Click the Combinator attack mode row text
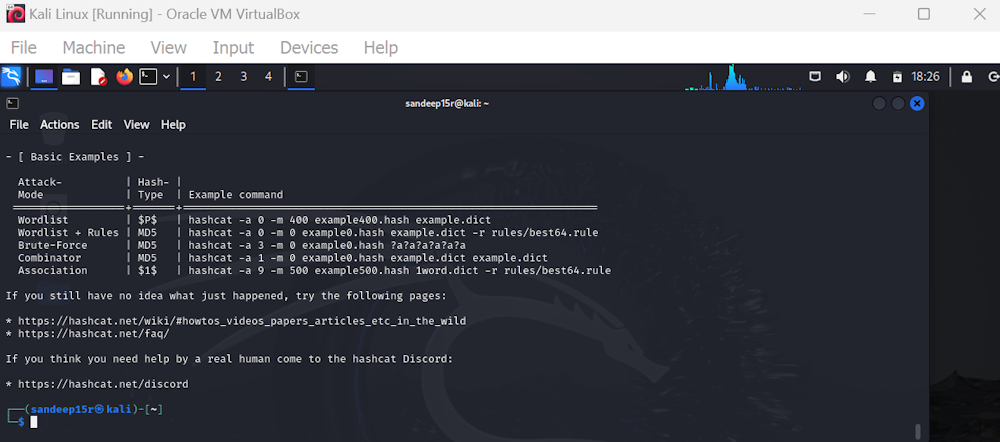This screenshot has width=1000, height=442. coord(49,258)
